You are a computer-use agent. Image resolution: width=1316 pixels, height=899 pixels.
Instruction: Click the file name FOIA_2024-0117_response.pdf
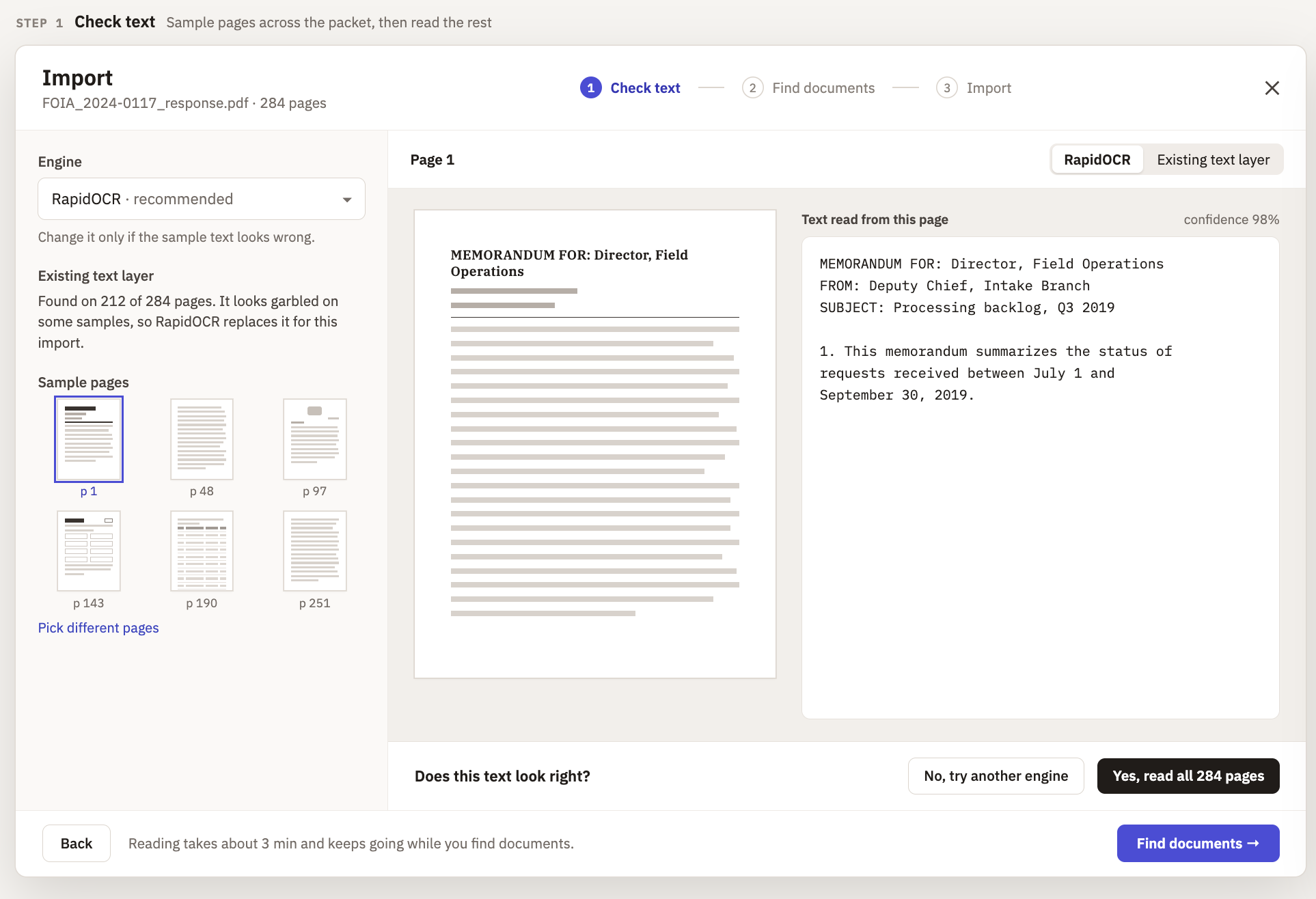[145, 103]
